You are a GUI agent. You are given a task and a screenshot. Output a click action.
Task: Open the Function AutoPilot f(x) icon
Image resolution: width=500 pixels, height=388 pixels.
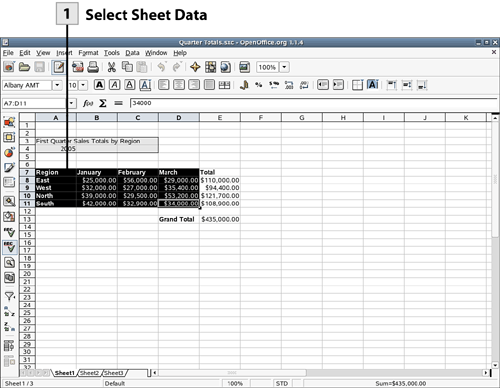(x=88, y=103)
